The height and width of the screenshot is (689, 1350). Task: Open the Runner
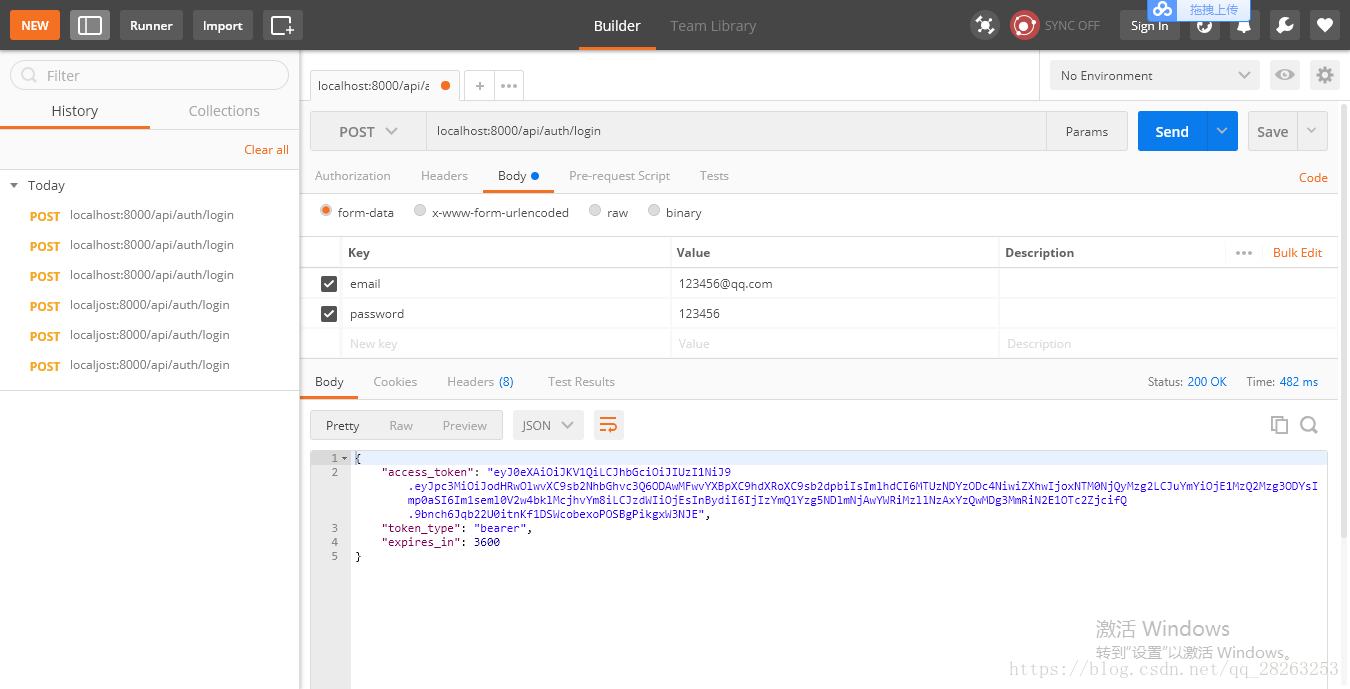tap(151, 25)
